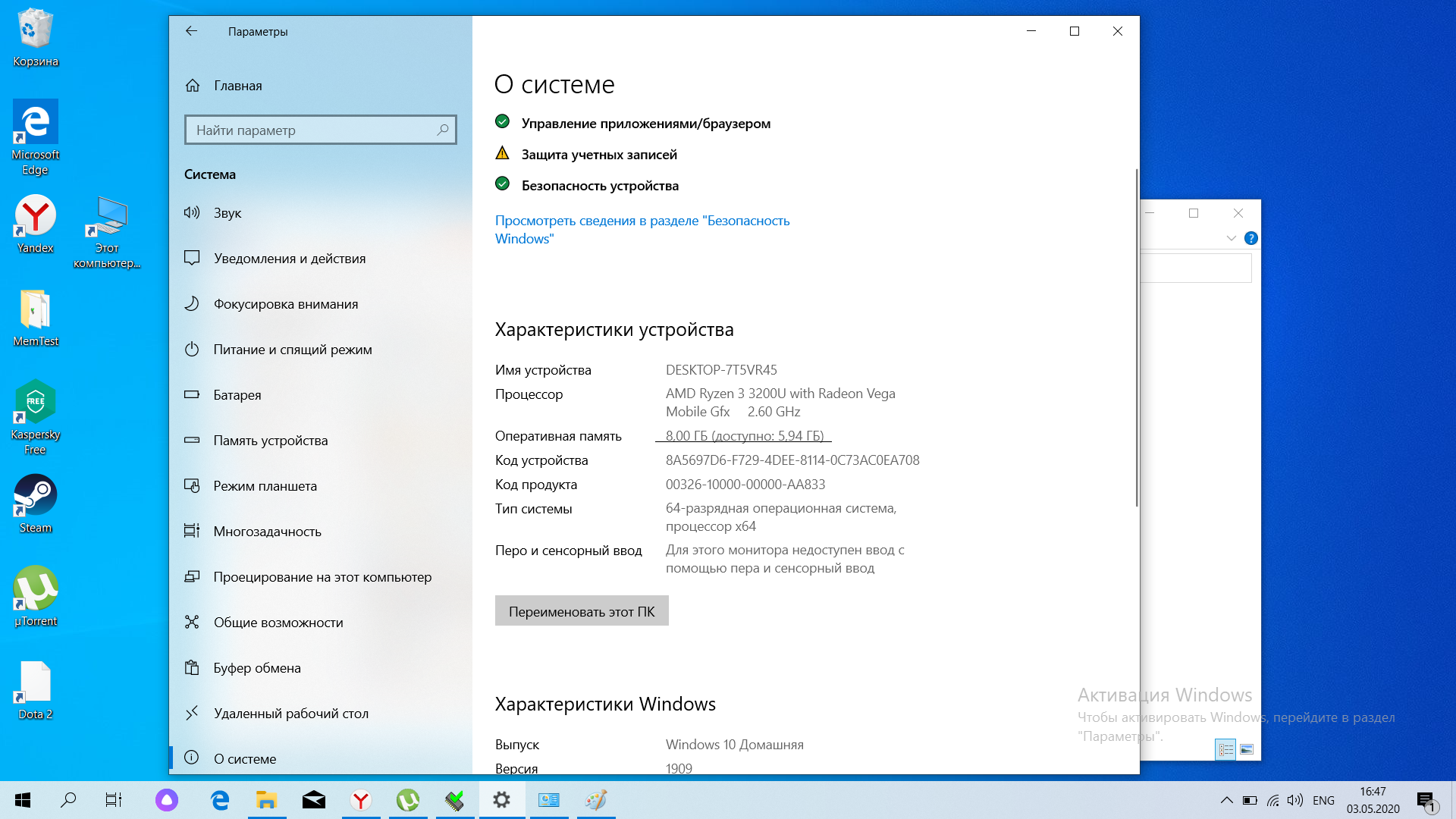
Task: Open Звук sound settings
Action: click(227, 213)
